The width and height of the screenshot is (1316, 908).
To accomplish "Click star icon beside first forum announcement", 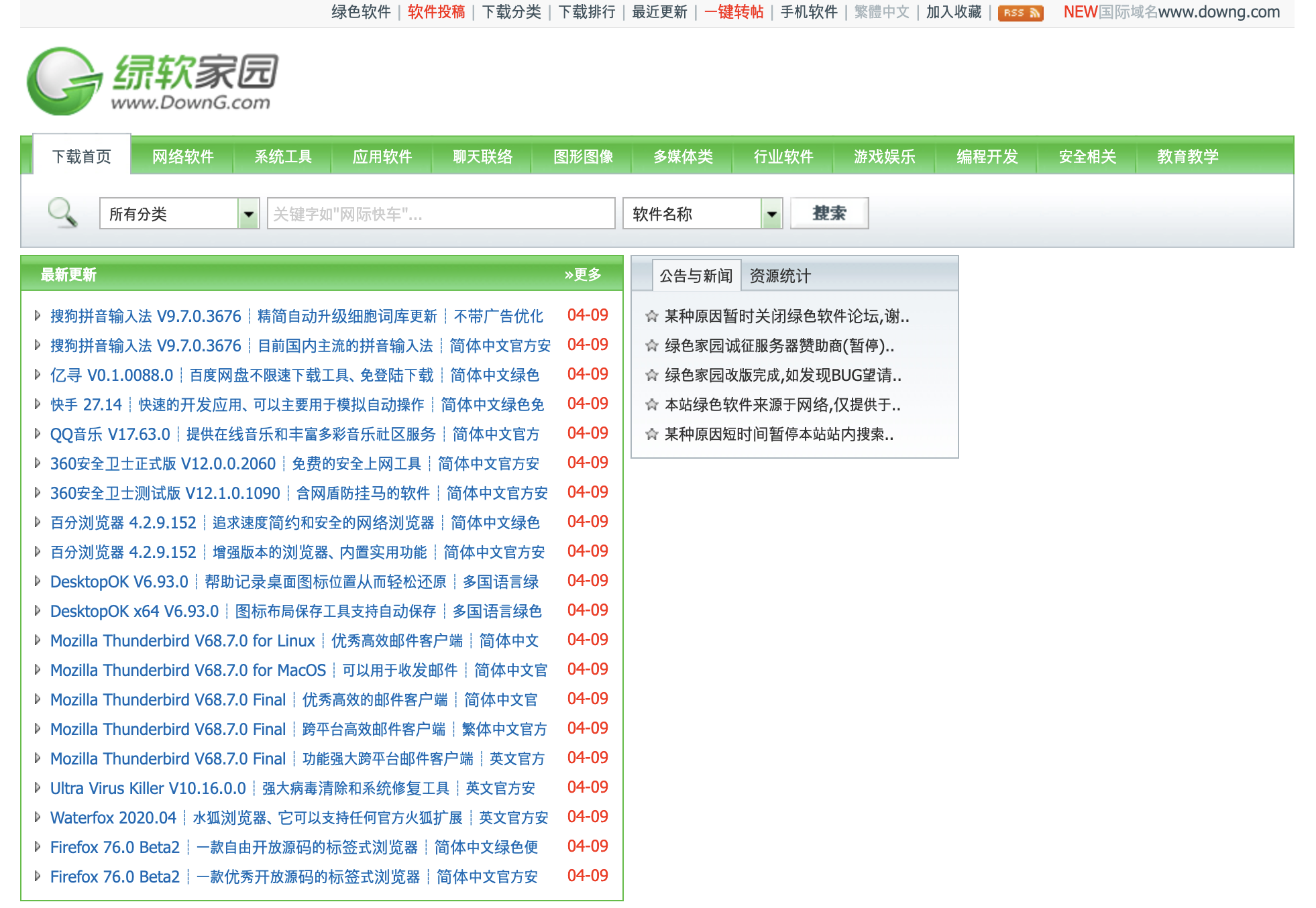I will [x=651, y=317].
